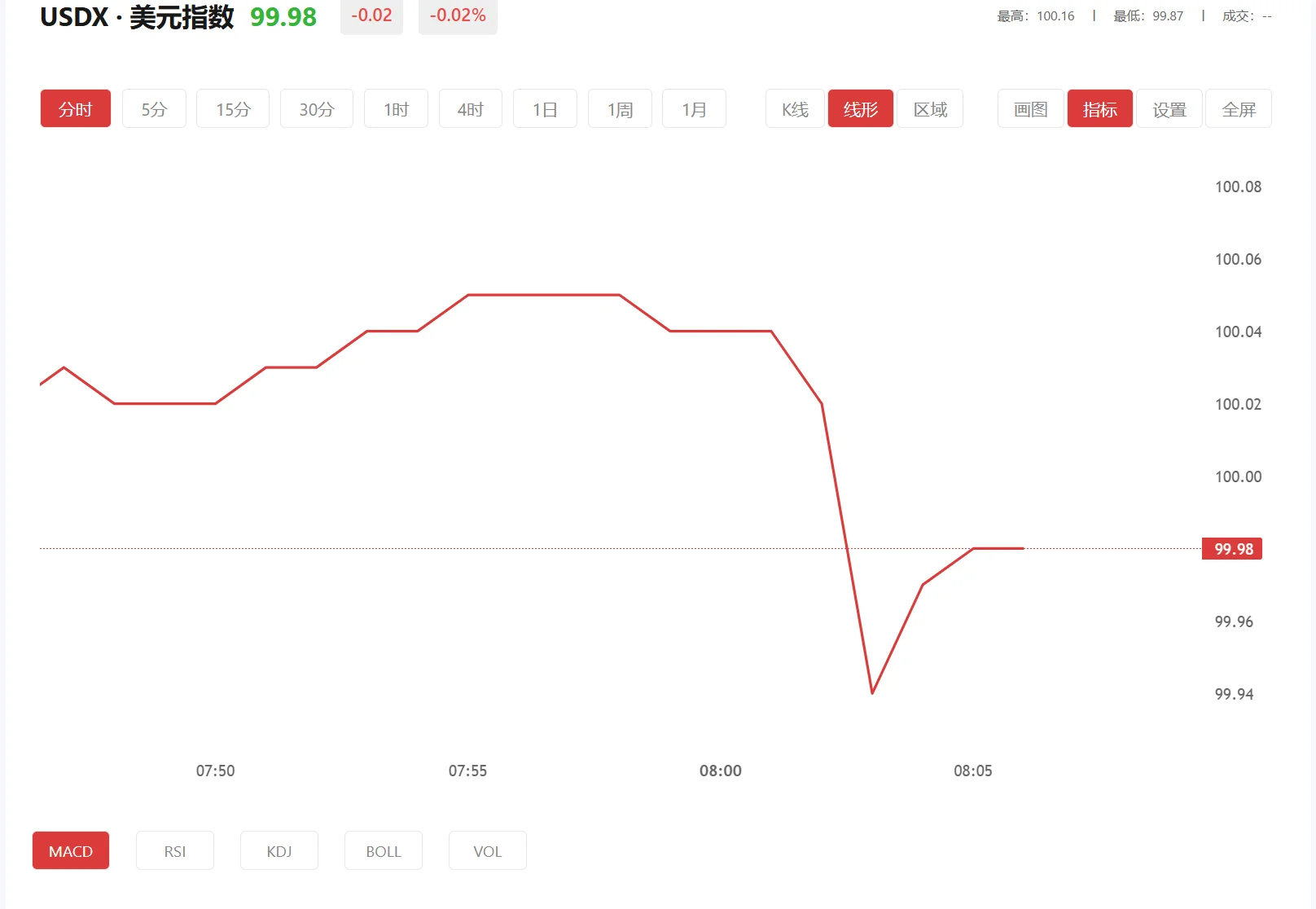Switch to the 5分 interval
This screenshot has width=1316, height=909.
click(x=154, y=109)
